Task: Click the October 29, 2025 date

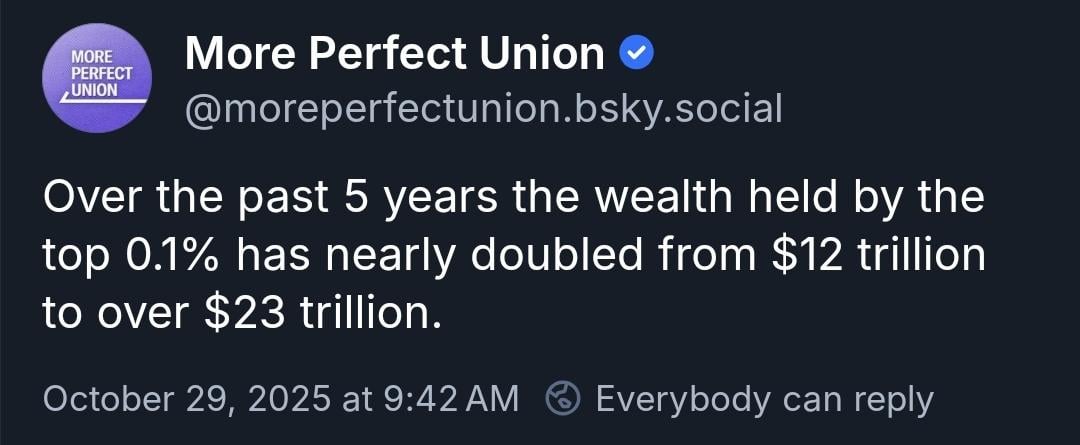Action: pyautogui.click(x=188, y=399)
